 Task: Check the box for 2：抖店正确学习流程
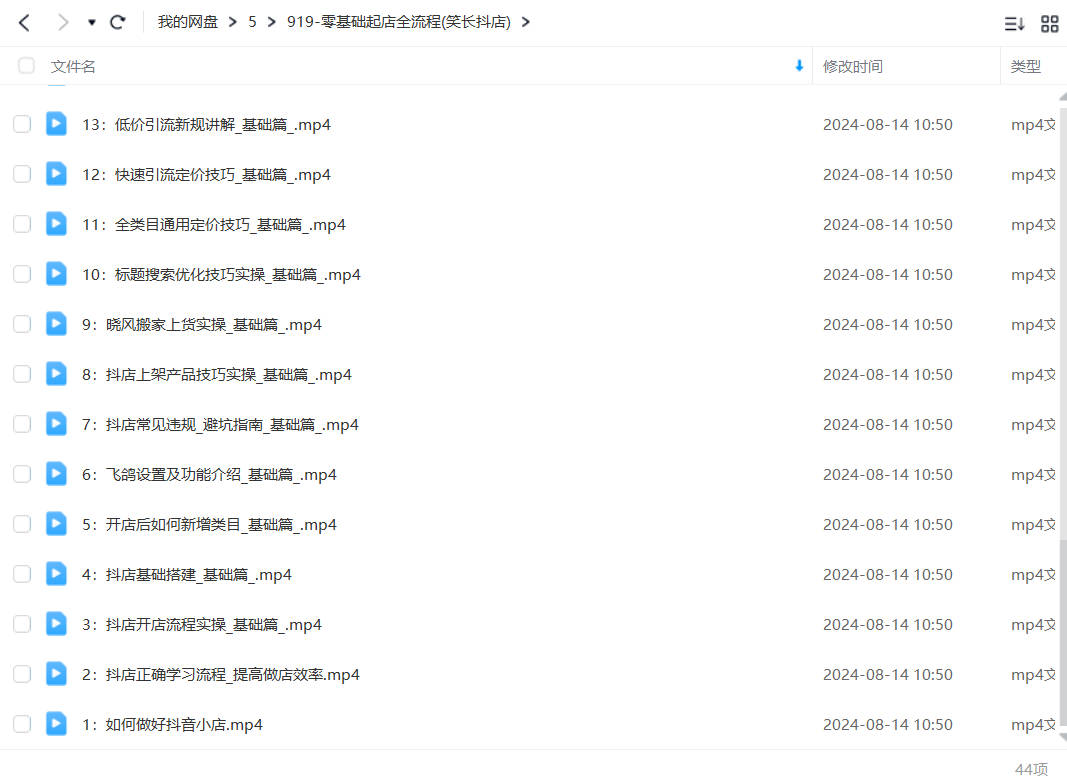click(22, 674)
